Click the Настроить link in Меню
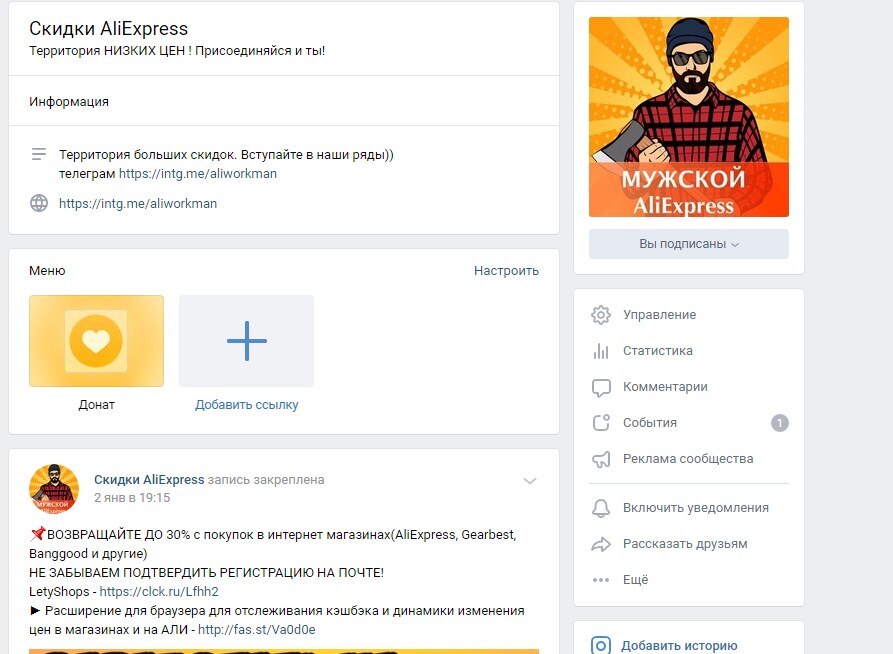893x654 pixels. click(x=506, y=271)
